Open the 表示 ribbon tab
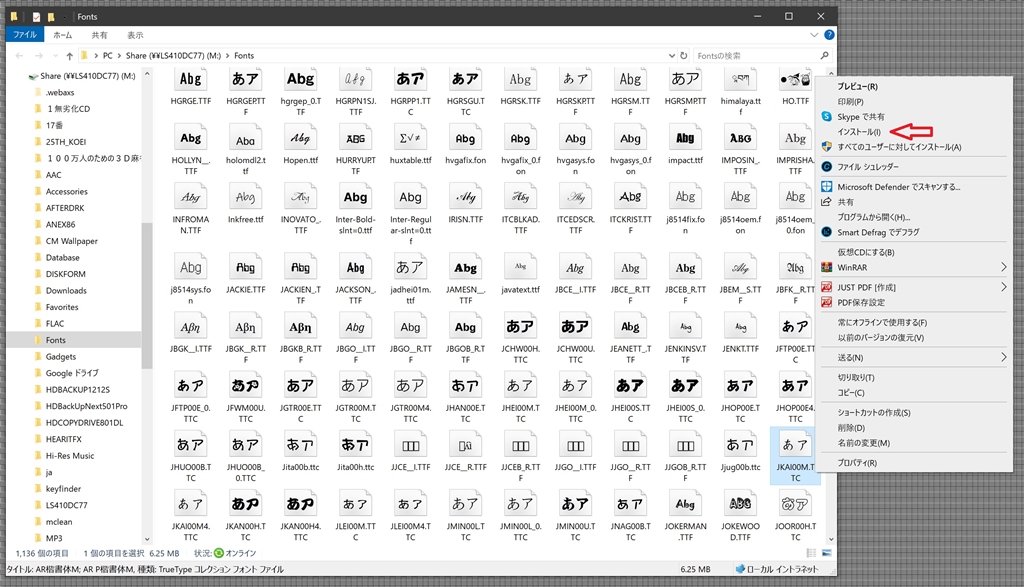This screenshot has height=587, width=1024. [135, 35]
